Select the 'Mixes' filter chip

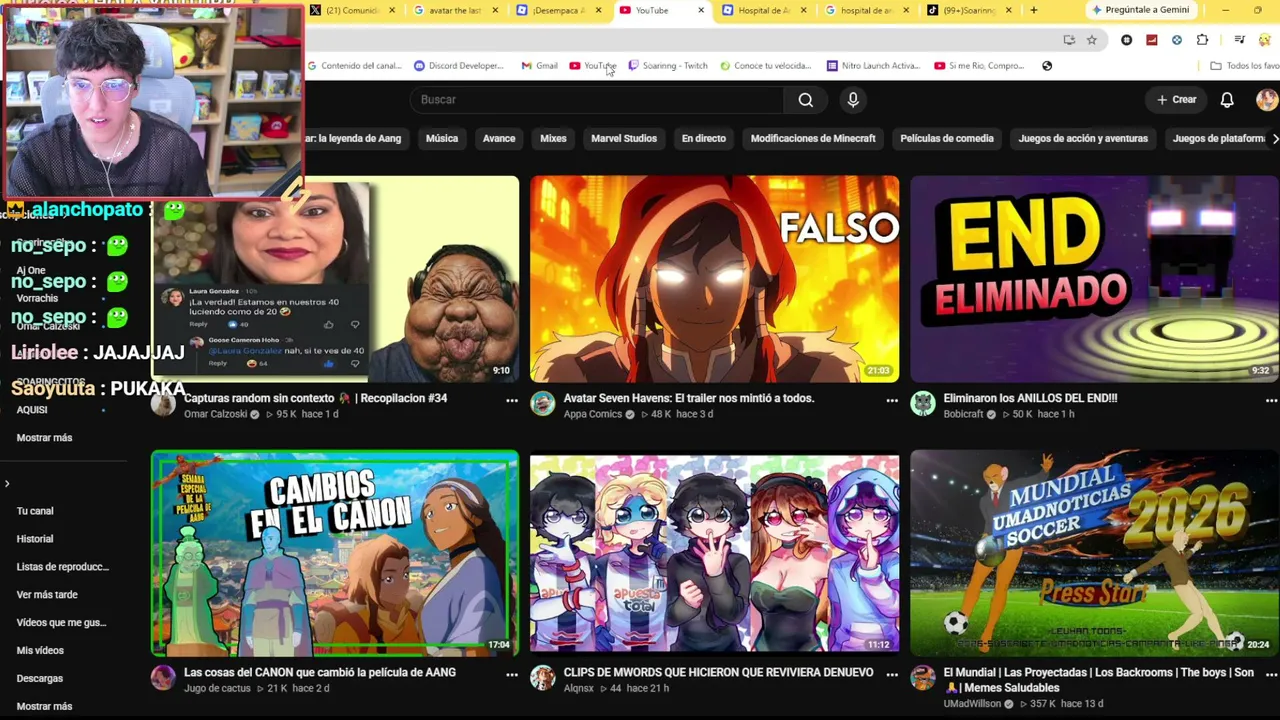(x=553, y=139)
